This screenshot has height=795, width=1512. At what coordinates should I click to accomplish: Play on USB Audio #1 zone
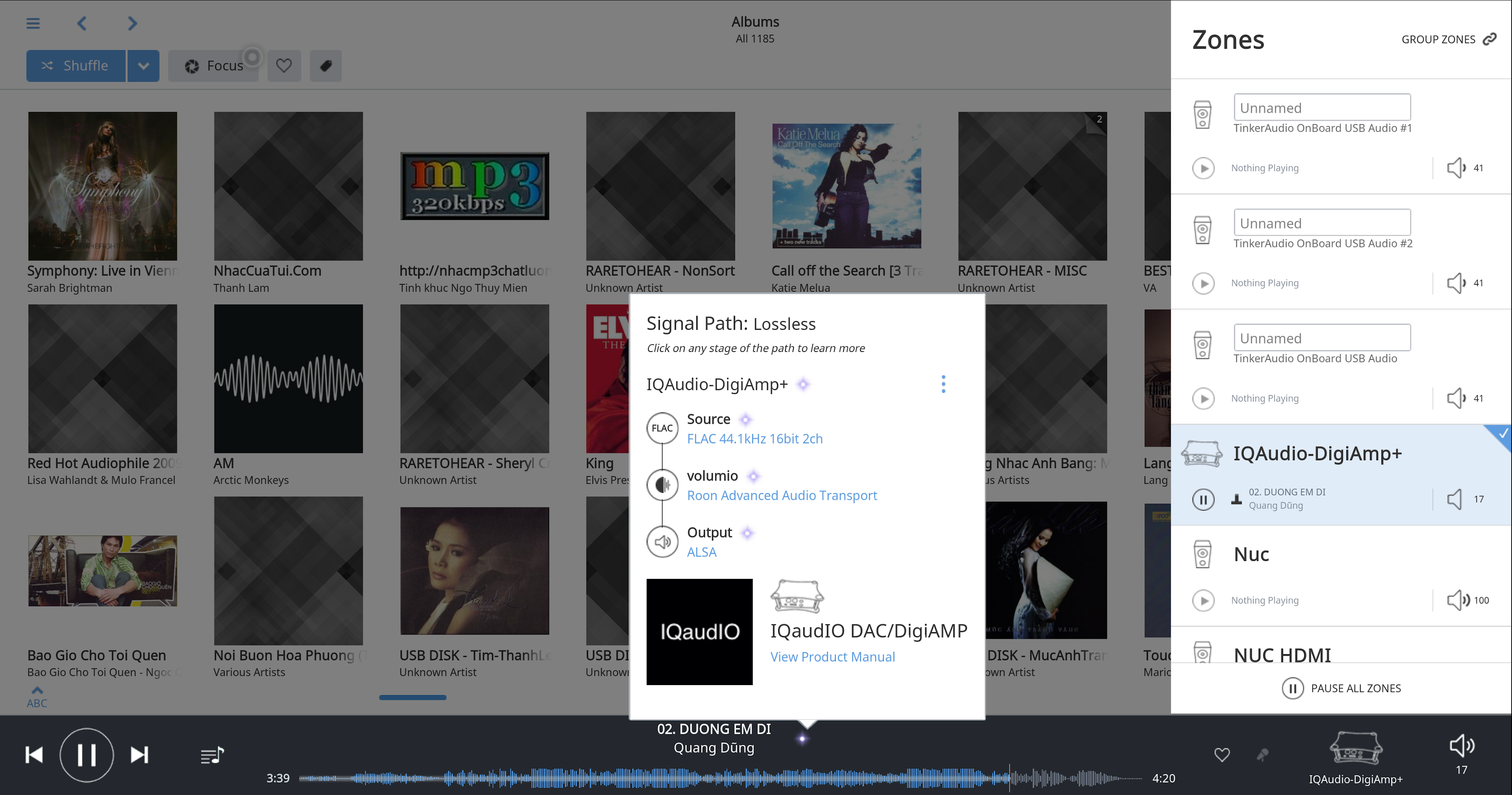(x=1203, y=168)
